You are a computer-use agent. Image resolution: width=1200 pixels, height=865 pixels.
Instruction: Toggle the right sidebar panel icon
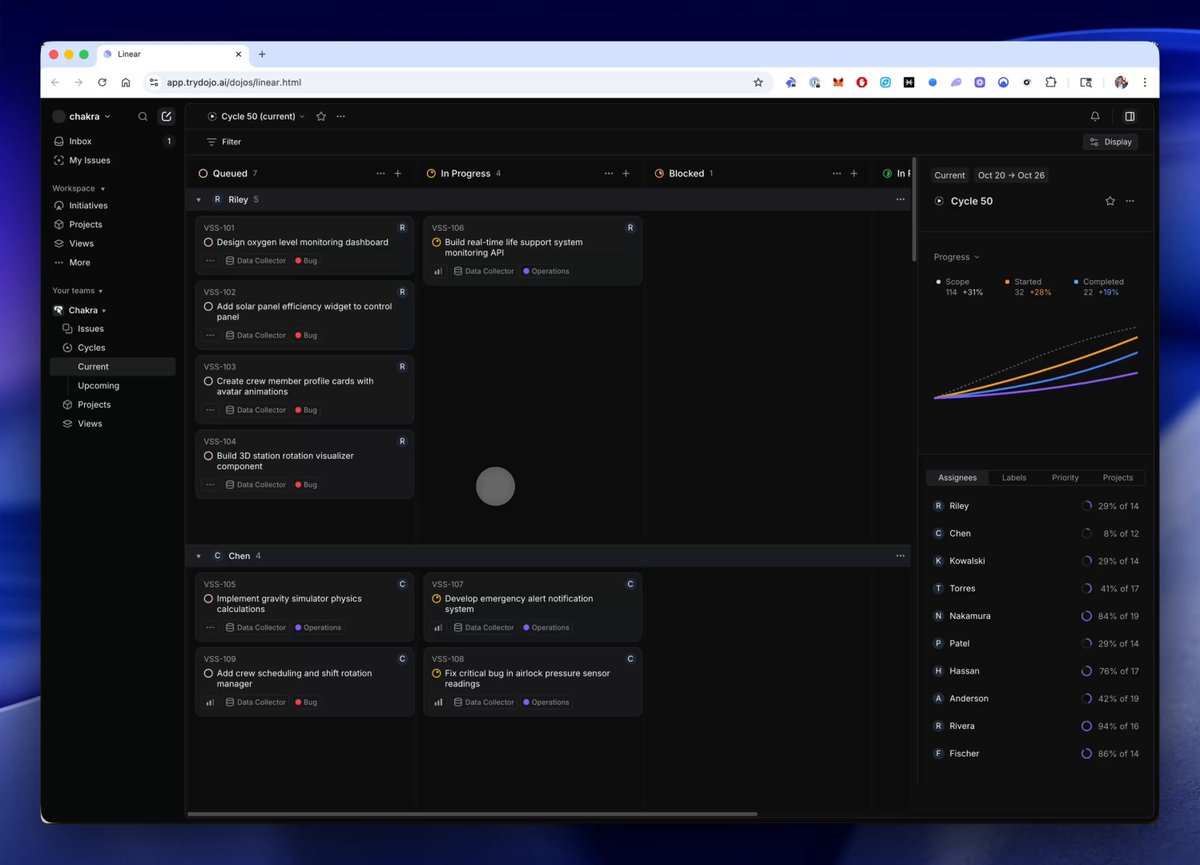click(x=1130, y=117)
